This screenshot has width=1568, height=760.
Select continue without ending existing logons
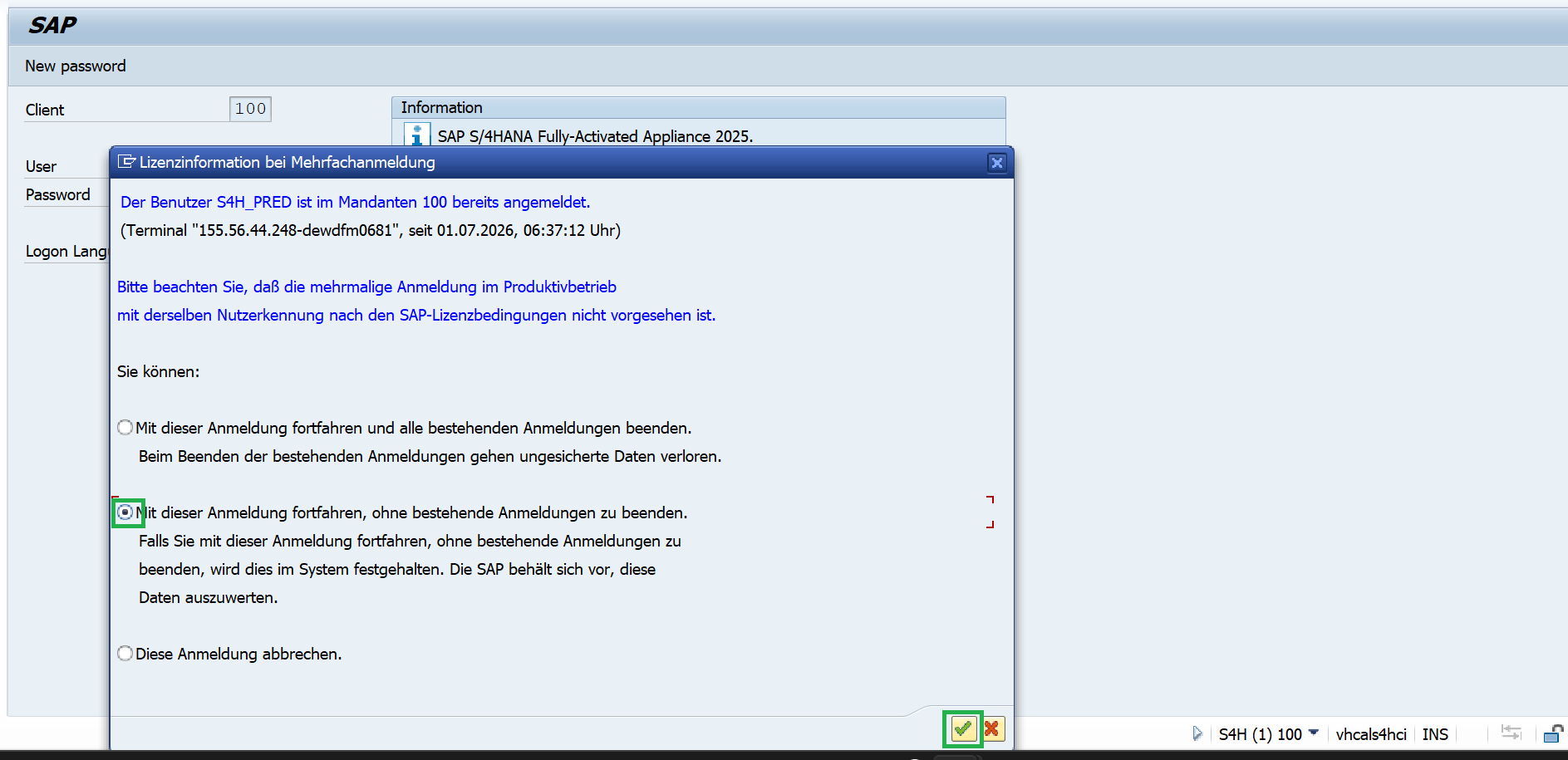tap(125, 512)
